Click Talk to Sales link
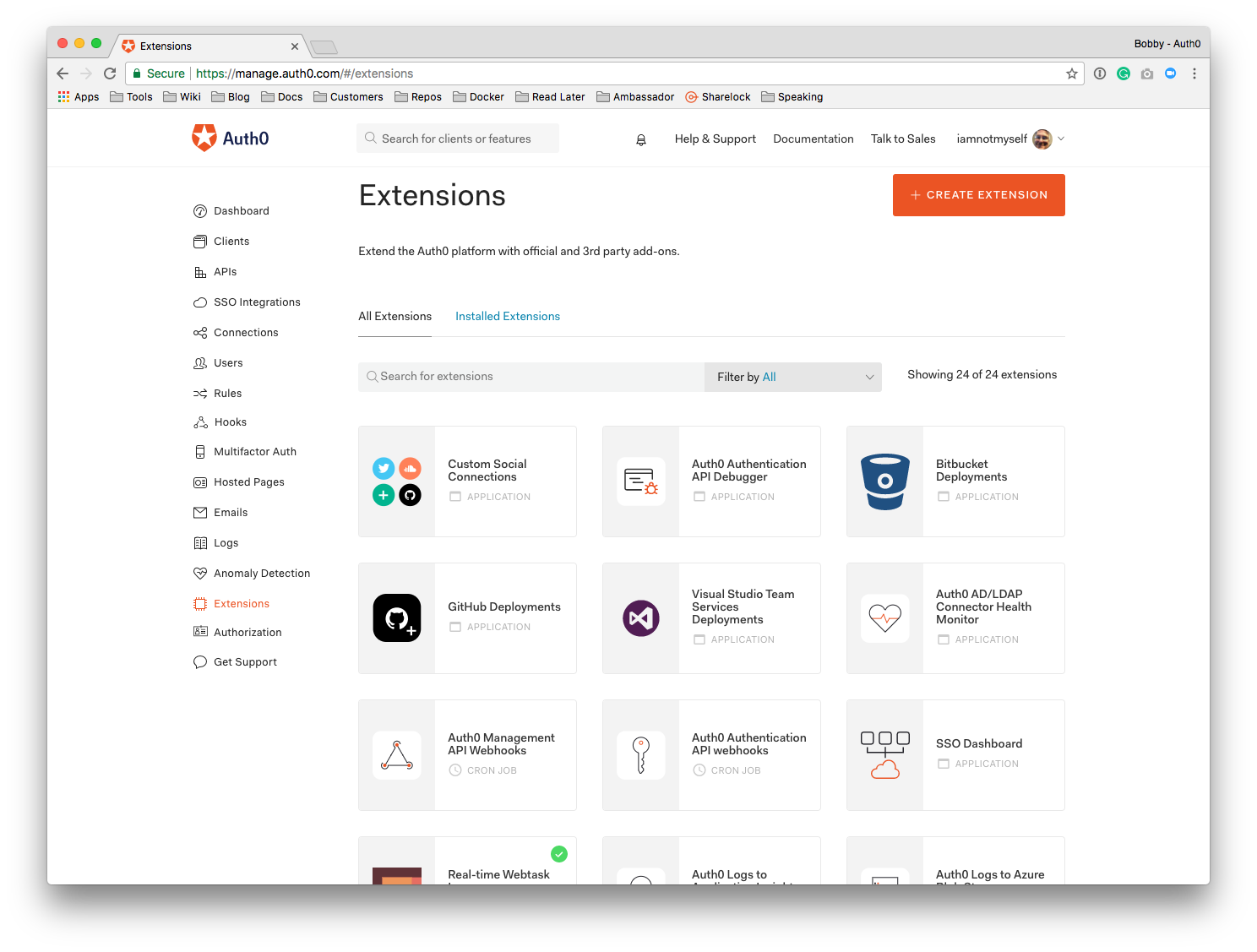Viewport: 1257px width, 952px height. click(x=903, y=139)
